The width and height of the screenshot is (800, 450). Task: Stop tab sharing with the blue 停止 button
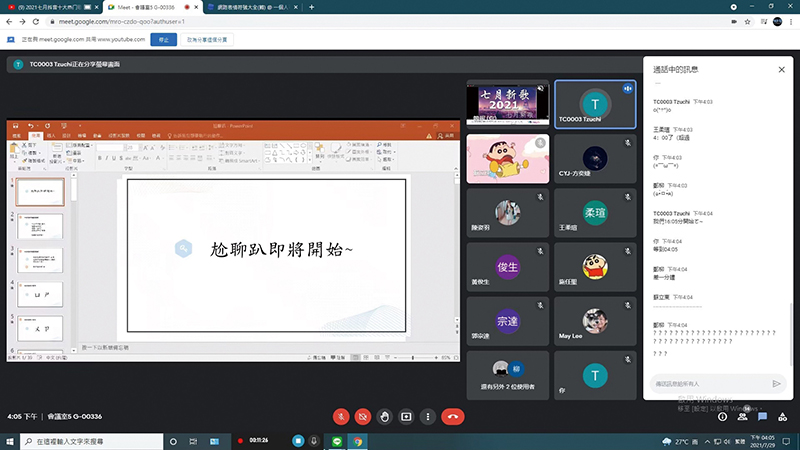pos(164,40)
